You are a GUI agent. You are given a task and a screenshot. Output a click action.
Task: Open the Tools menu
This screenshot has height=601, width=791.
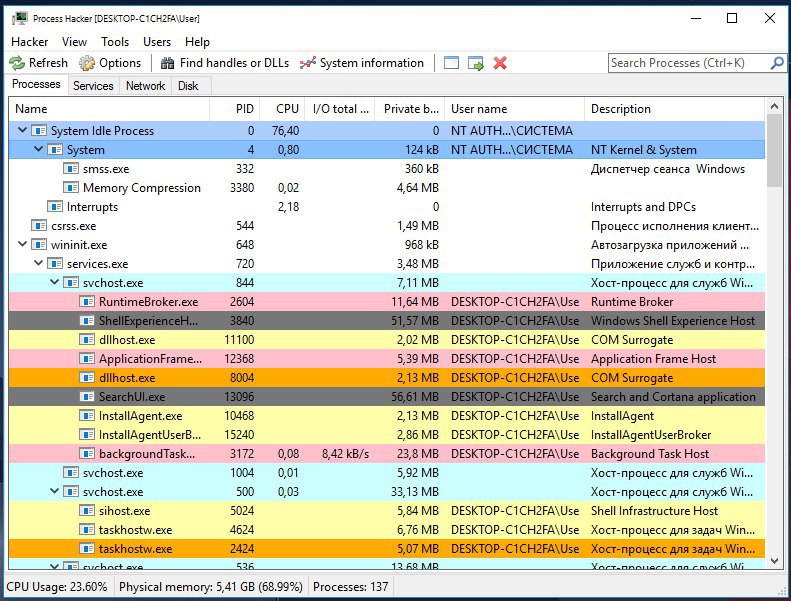[115, 42]
